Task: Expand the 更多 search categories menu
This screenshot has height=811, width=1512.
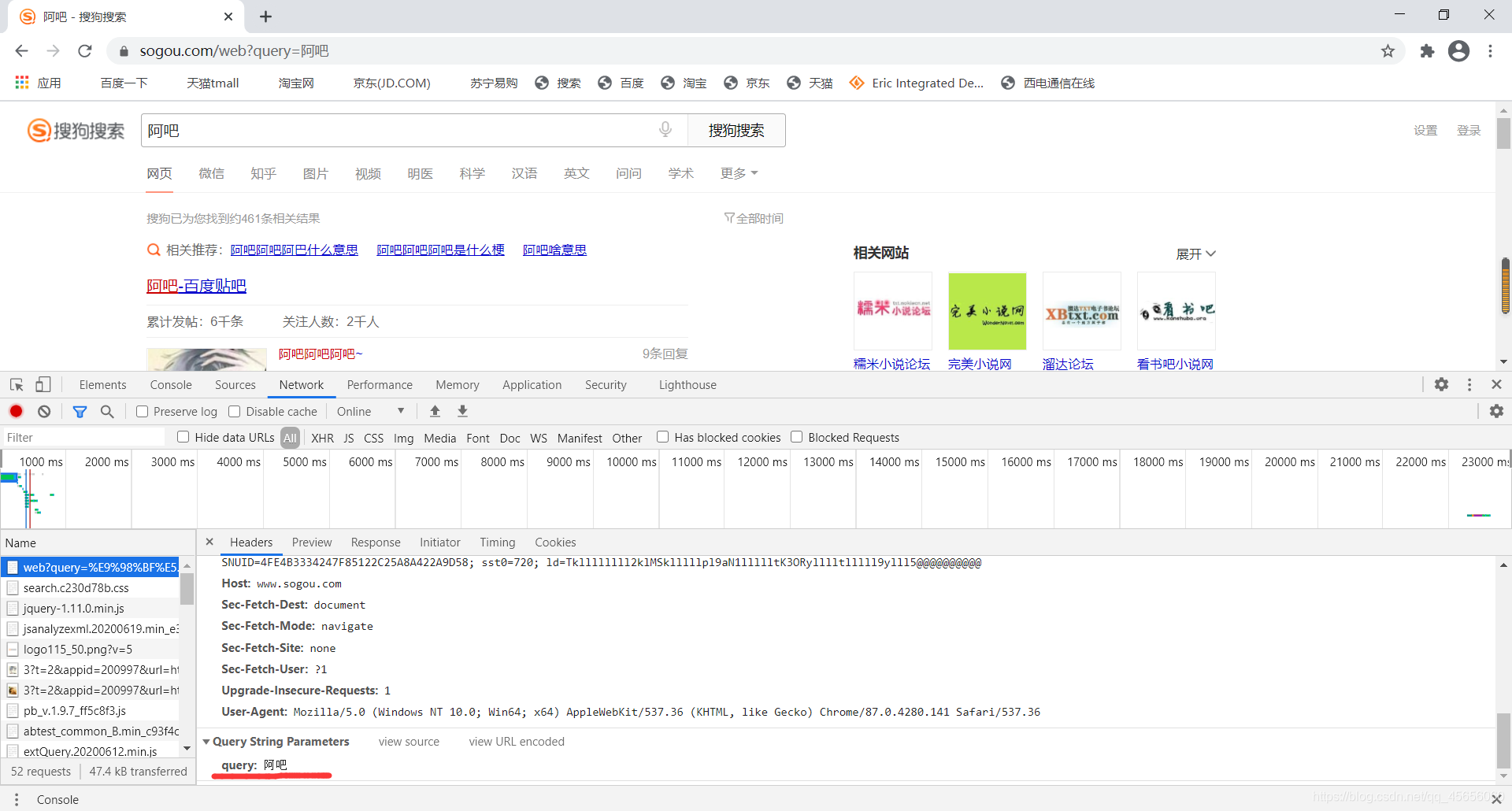Action: tap(739, 173)
